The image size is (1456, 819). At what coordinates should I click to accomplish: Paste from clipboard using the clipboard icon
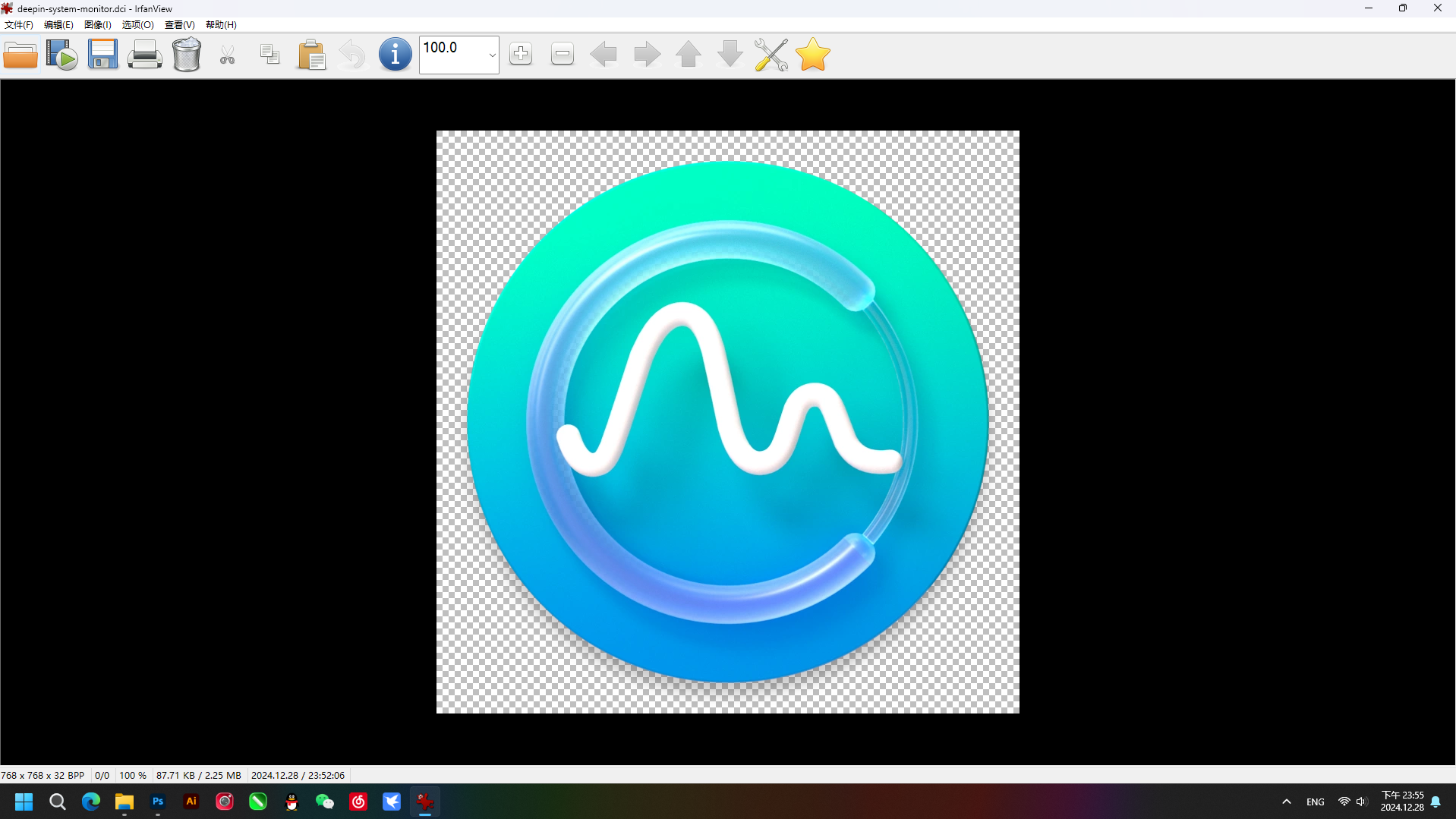[311, 55]
